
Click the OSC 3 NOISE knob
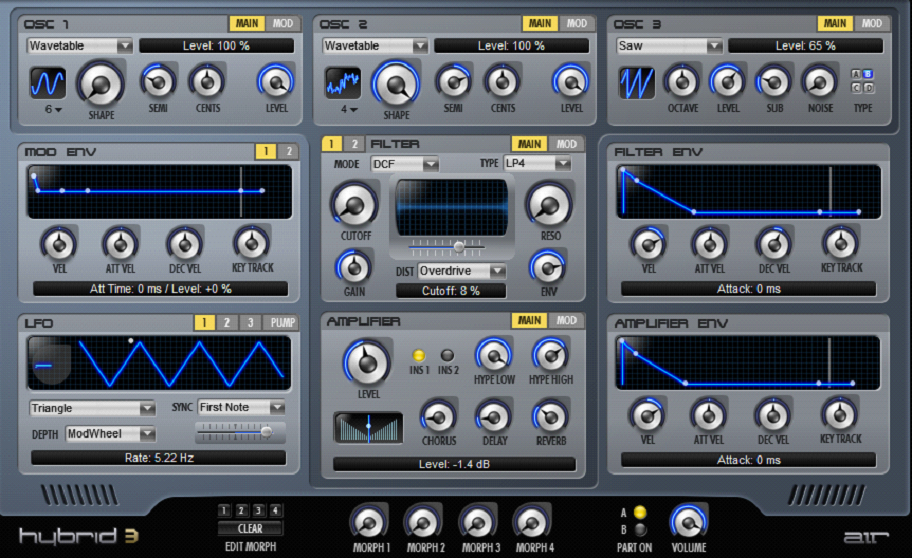[820, 82]
